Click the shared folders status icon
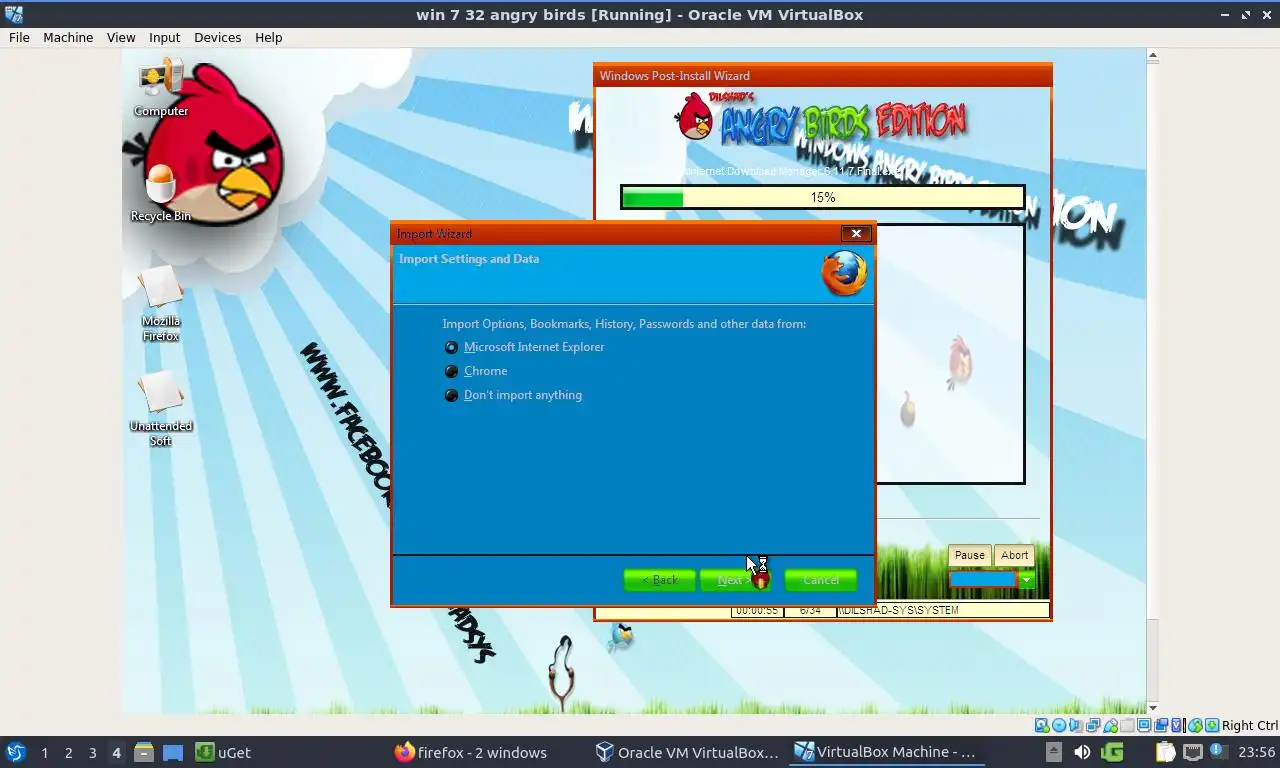The image size is (1280, 768). (1127, 726)
